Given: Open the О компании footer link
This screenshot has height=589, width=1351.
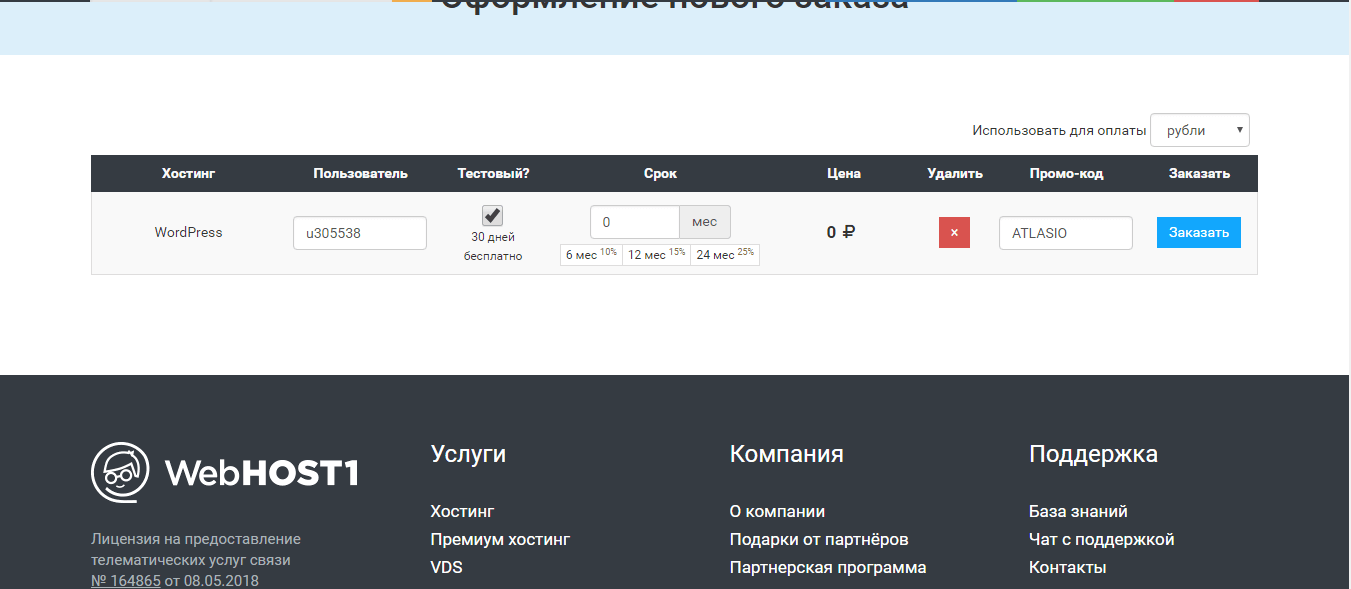Looking at the screenshot, I should tap(777, 511).
